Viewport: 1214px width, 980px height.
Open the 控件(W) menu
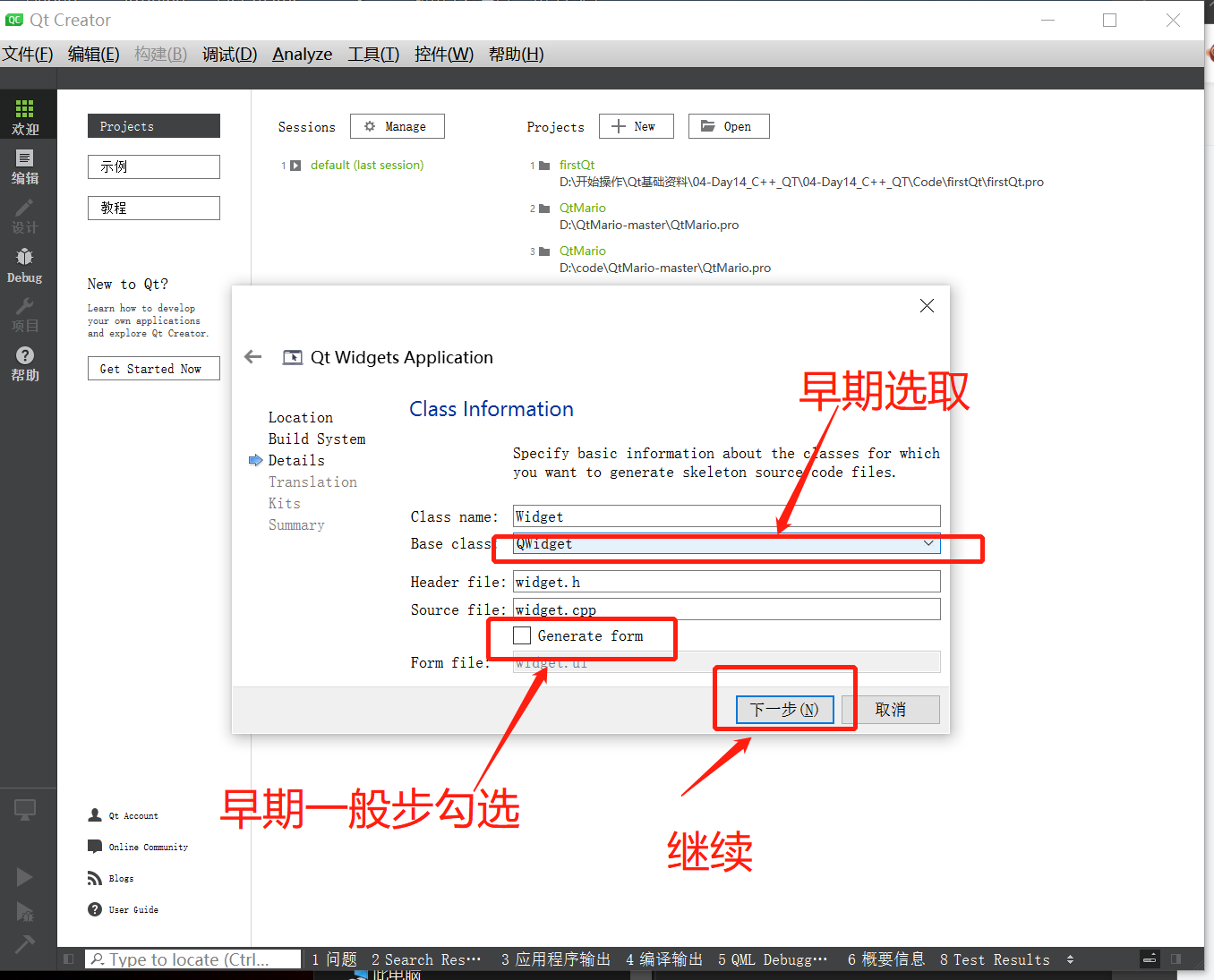click(x=444, y=55)
